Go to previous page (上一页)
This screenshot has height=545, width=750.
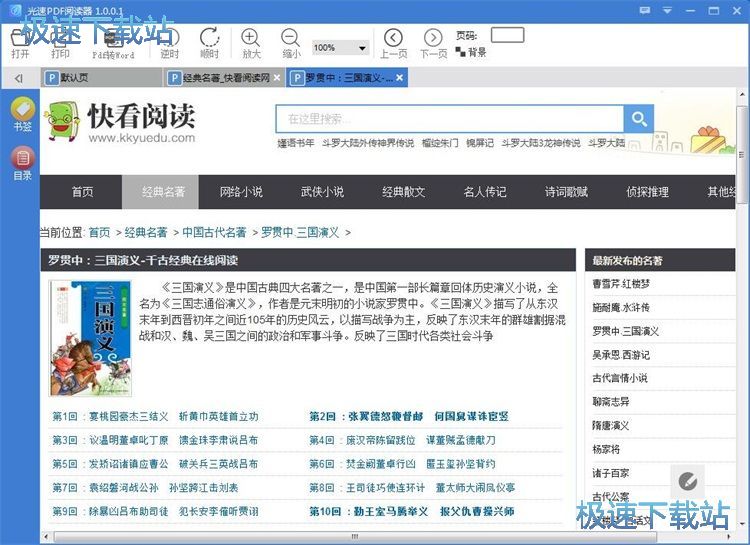pyautogui.click(x=393, y=39)
